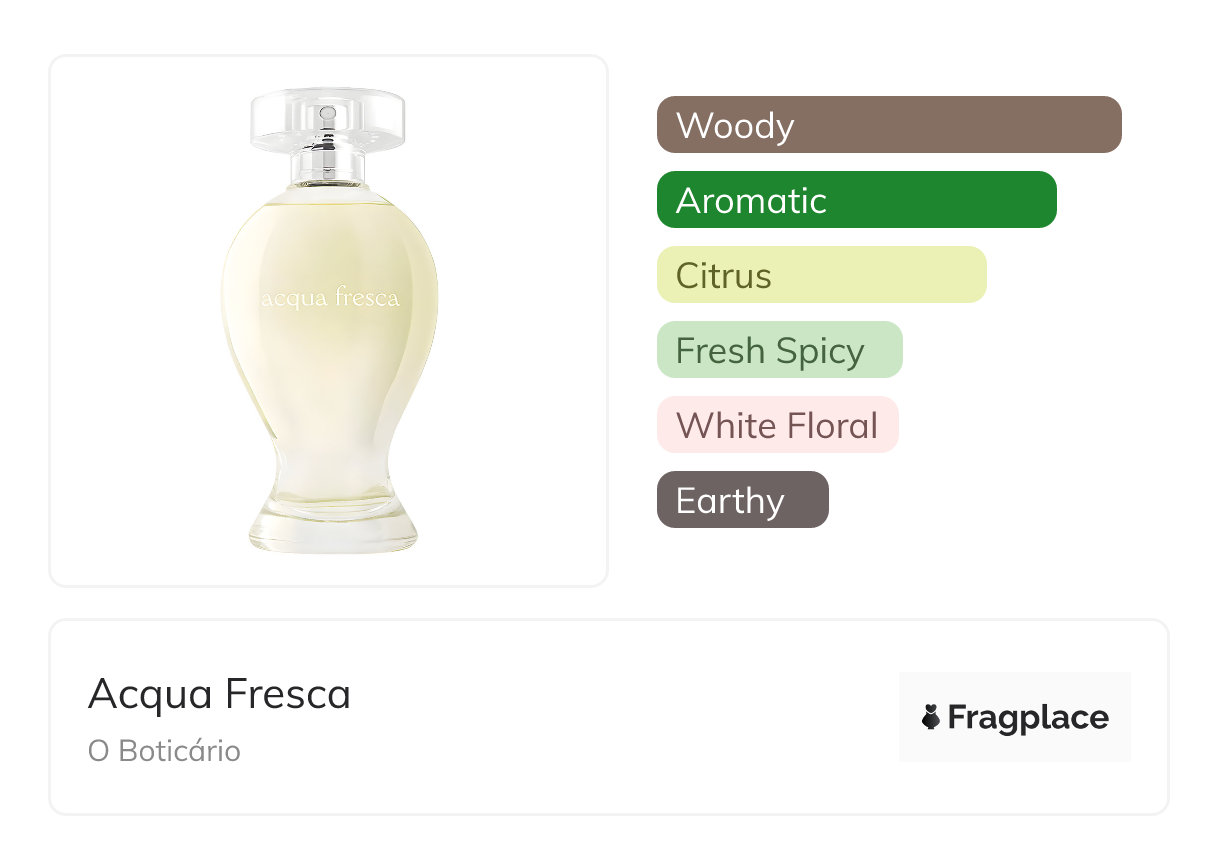Choose the Fresh Spicy accord bar
This screenshot has width=1218, height=864.
click(779, 350)
